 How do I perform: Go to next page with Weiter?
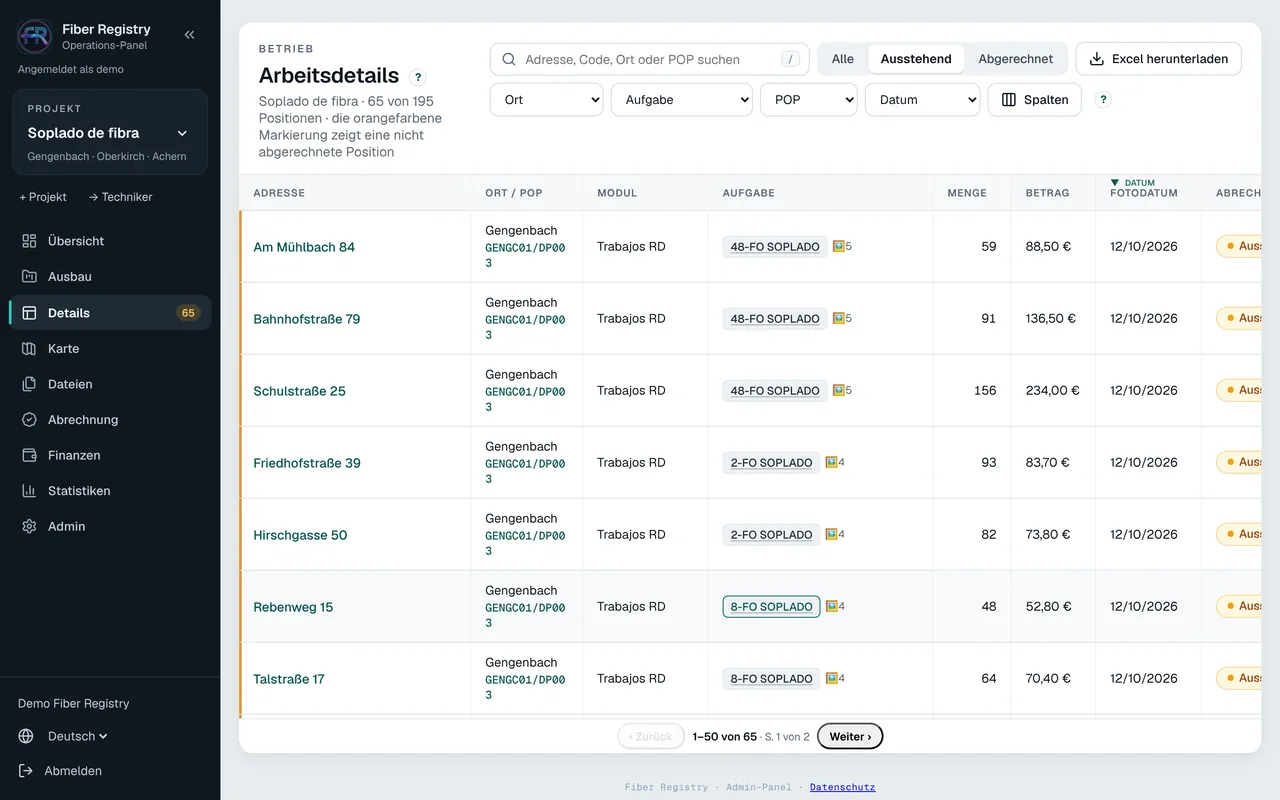point(850,737)
